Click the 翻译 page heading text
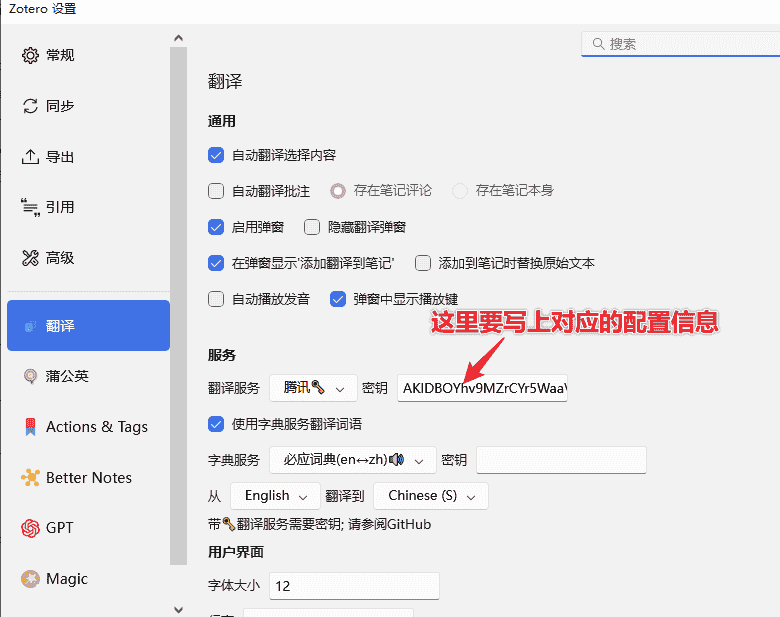Image resolution: width=780 pixels, height=617 pixels. point(225,82)
